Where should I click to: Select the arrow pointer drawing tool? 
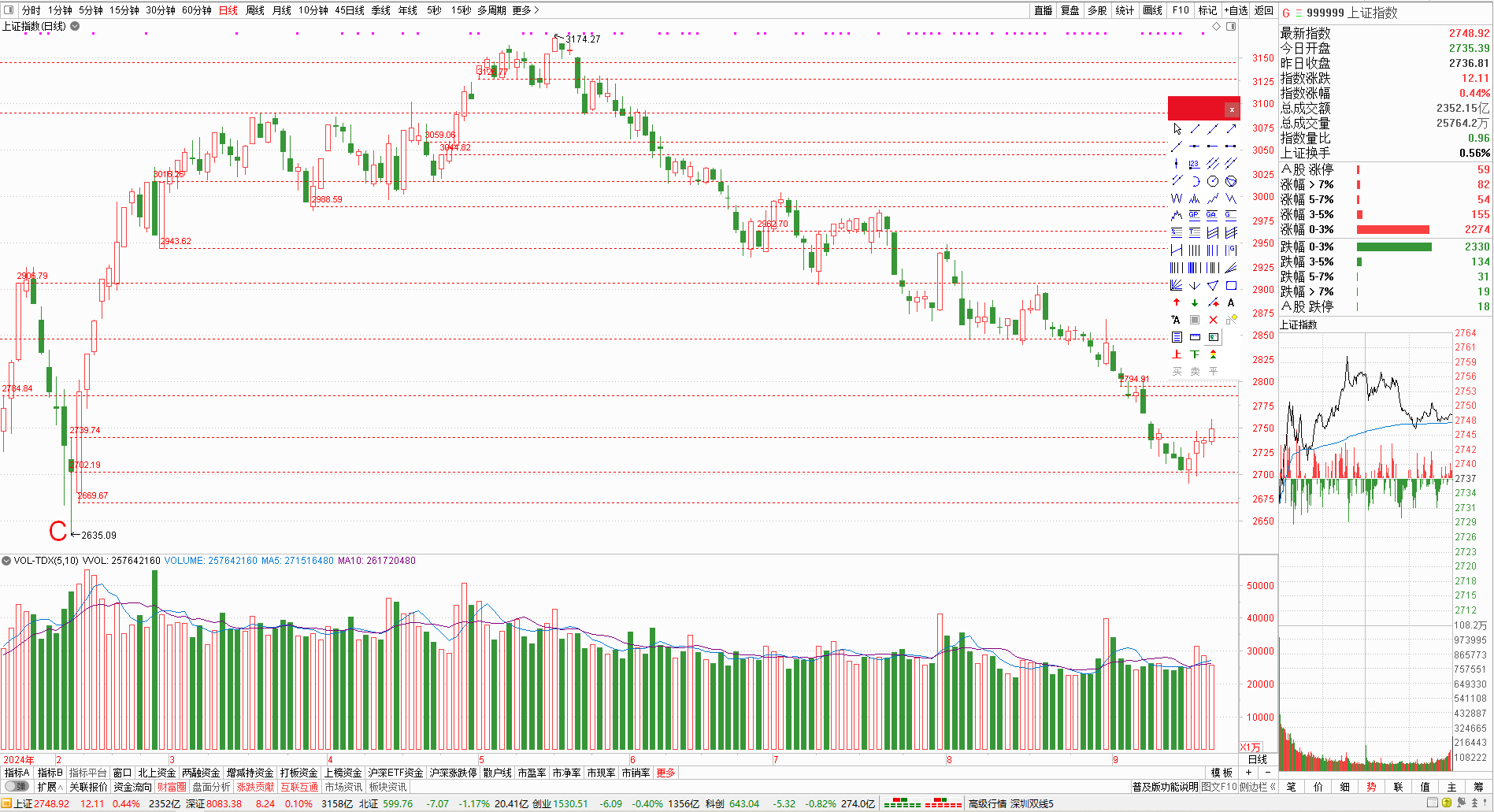pos(1177,129)
